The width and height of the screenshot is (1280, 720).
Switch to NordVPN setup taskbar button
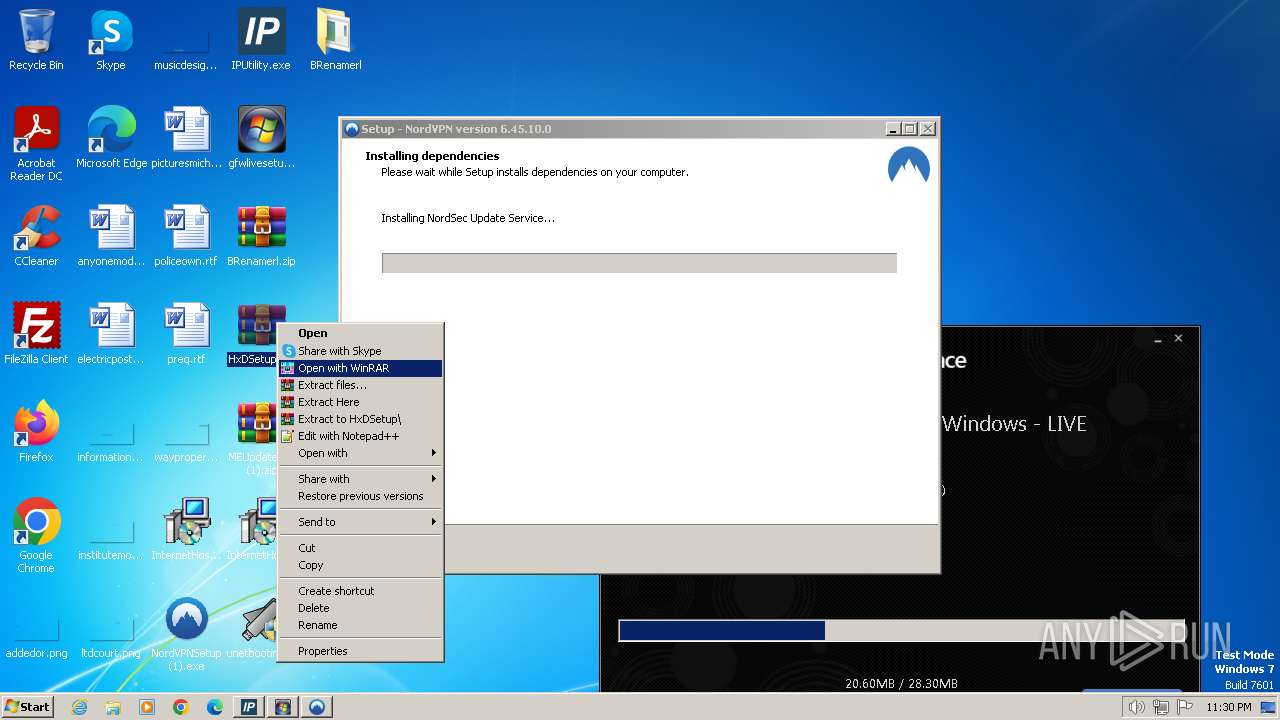tap(317, 707)
